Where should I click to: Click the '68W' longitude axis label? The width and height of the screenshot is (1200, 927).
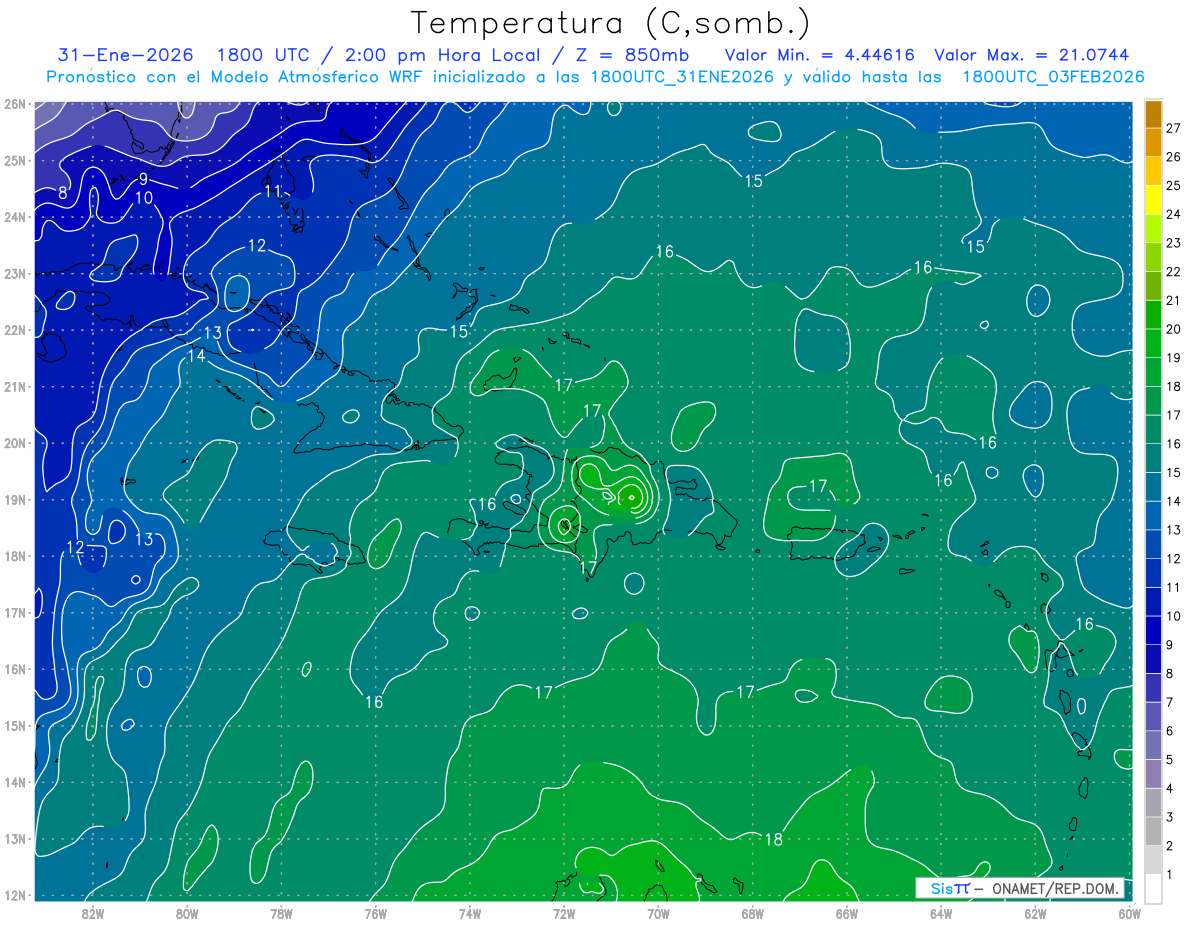pyautogui.click(x=752, y=912)
